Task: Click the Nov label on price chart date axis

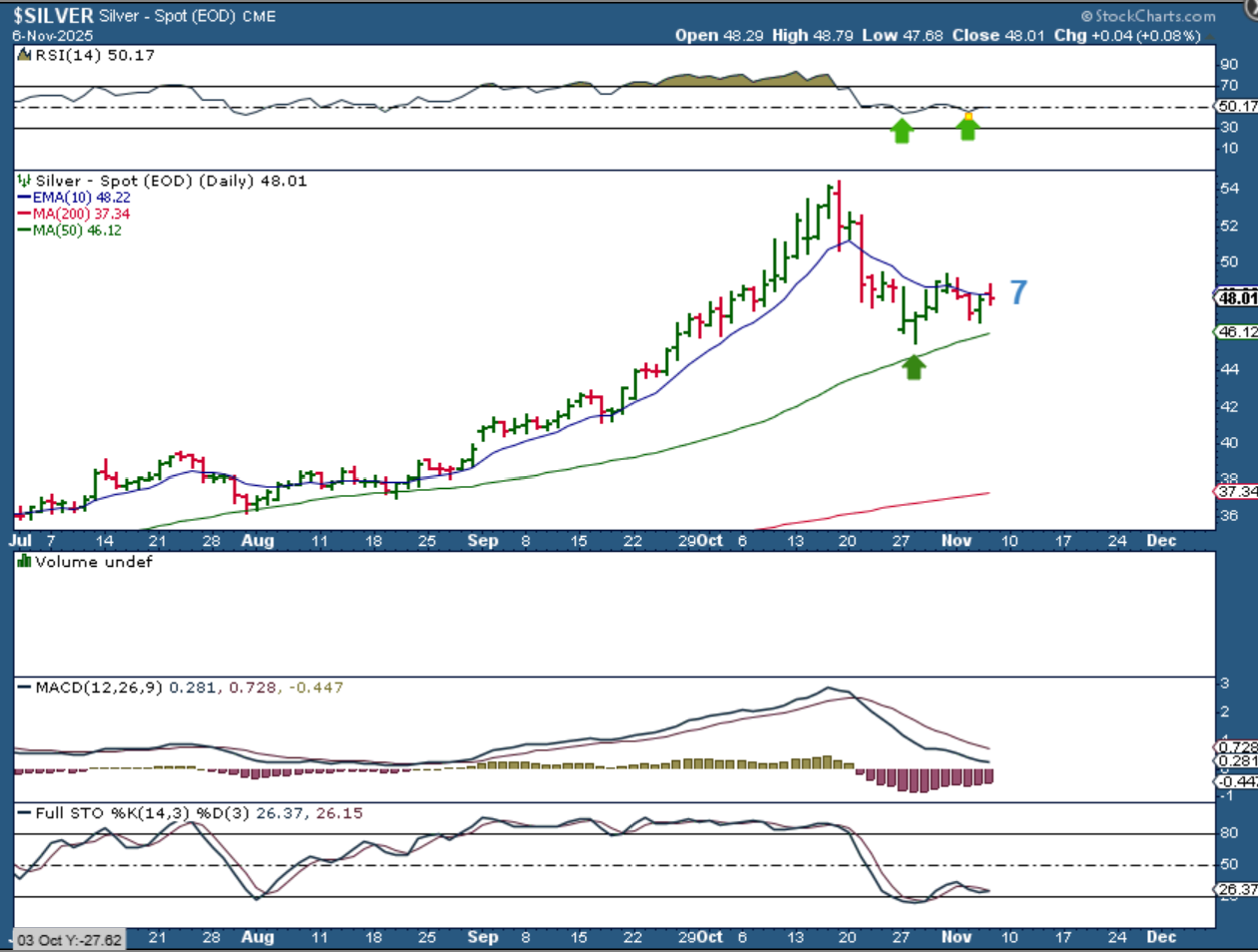Action: 956,540
